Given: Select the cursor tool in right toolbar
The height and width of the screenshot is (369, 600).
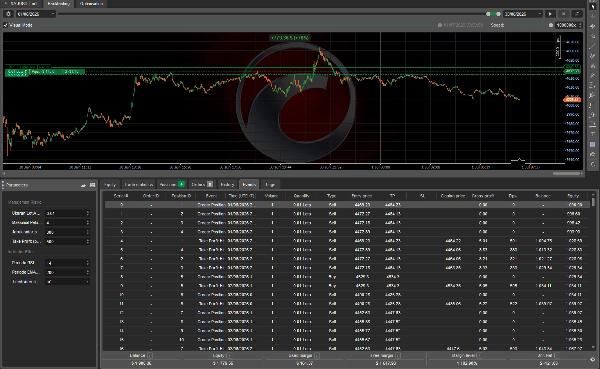Looking at the screenshot, I should [593, 7].
